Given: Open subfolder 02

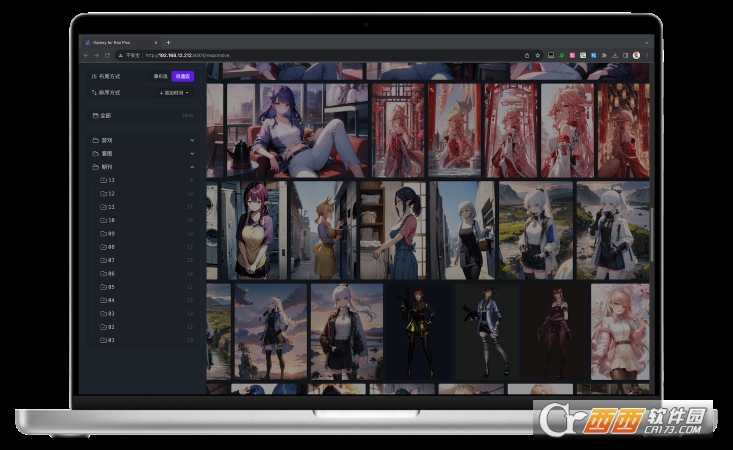Looking at the screenshot, I should tap(147, 327).
